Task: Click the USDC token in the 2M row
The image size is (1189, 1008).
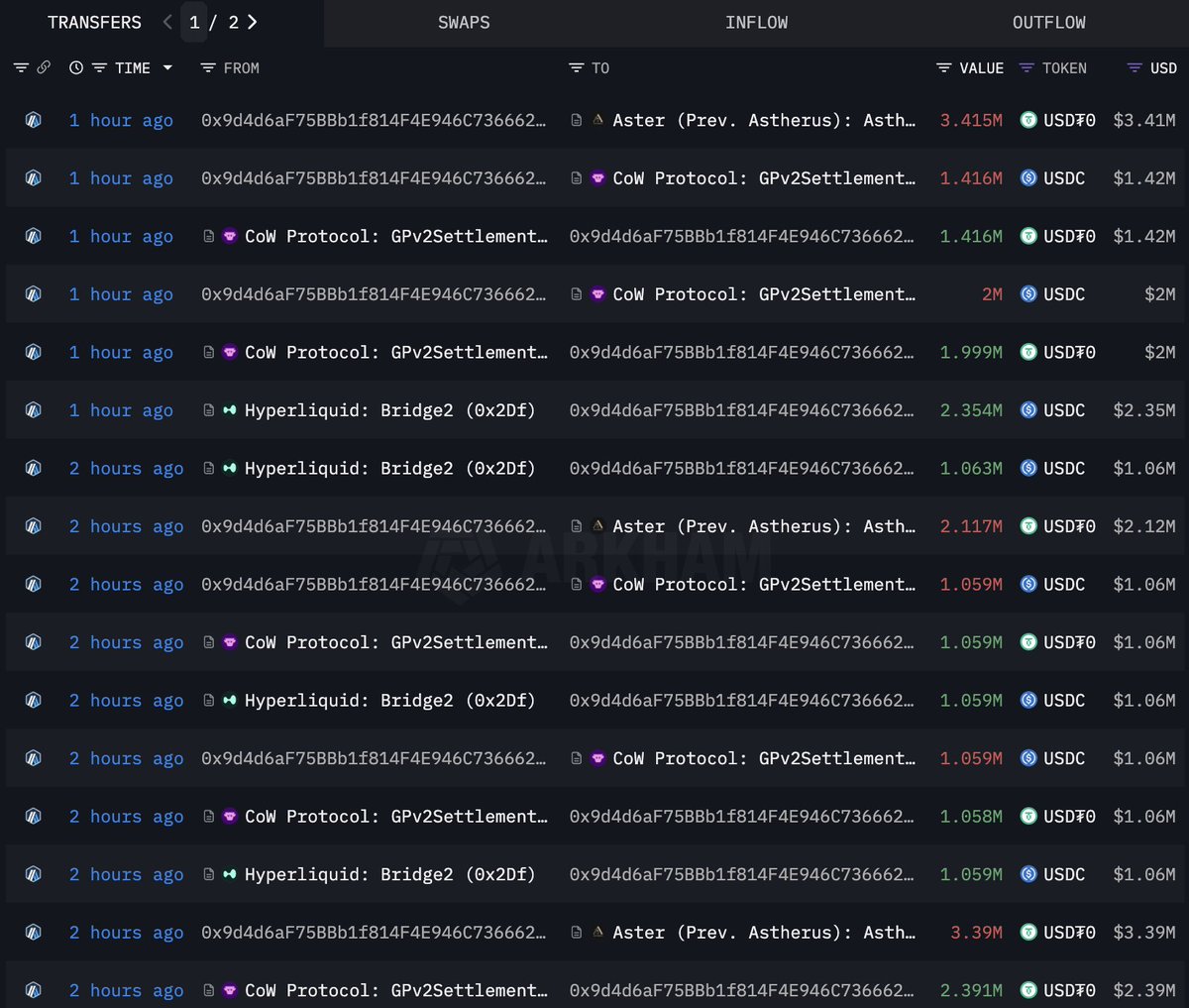Action: (1063, 294)
